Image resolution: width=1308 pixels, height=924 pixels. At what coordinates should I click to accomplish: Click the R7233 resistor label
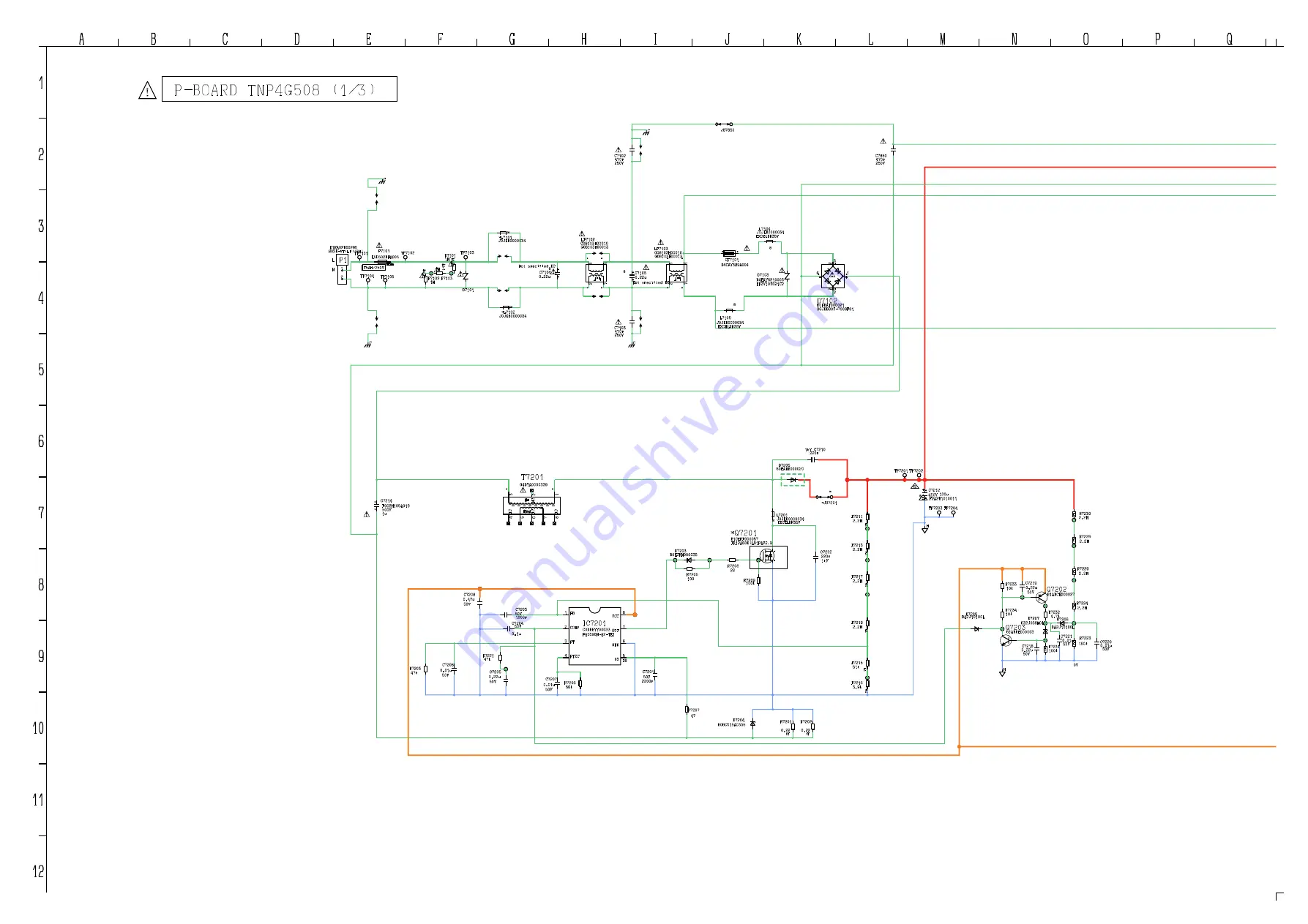[1011, 585]
